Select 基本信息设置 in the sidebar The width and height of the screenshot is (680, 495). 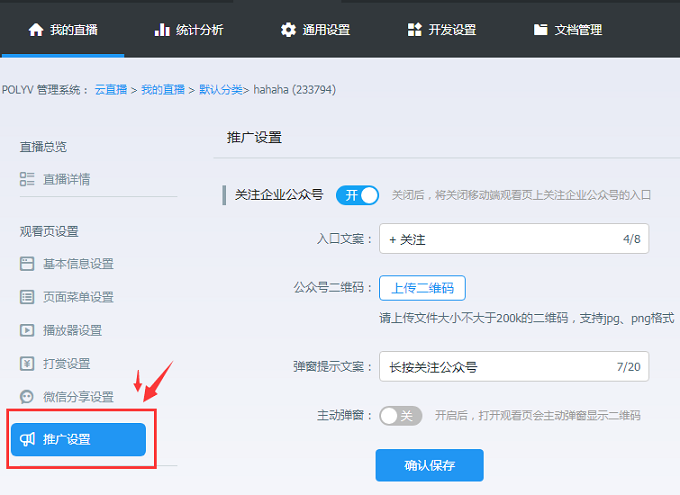point(78,264)
